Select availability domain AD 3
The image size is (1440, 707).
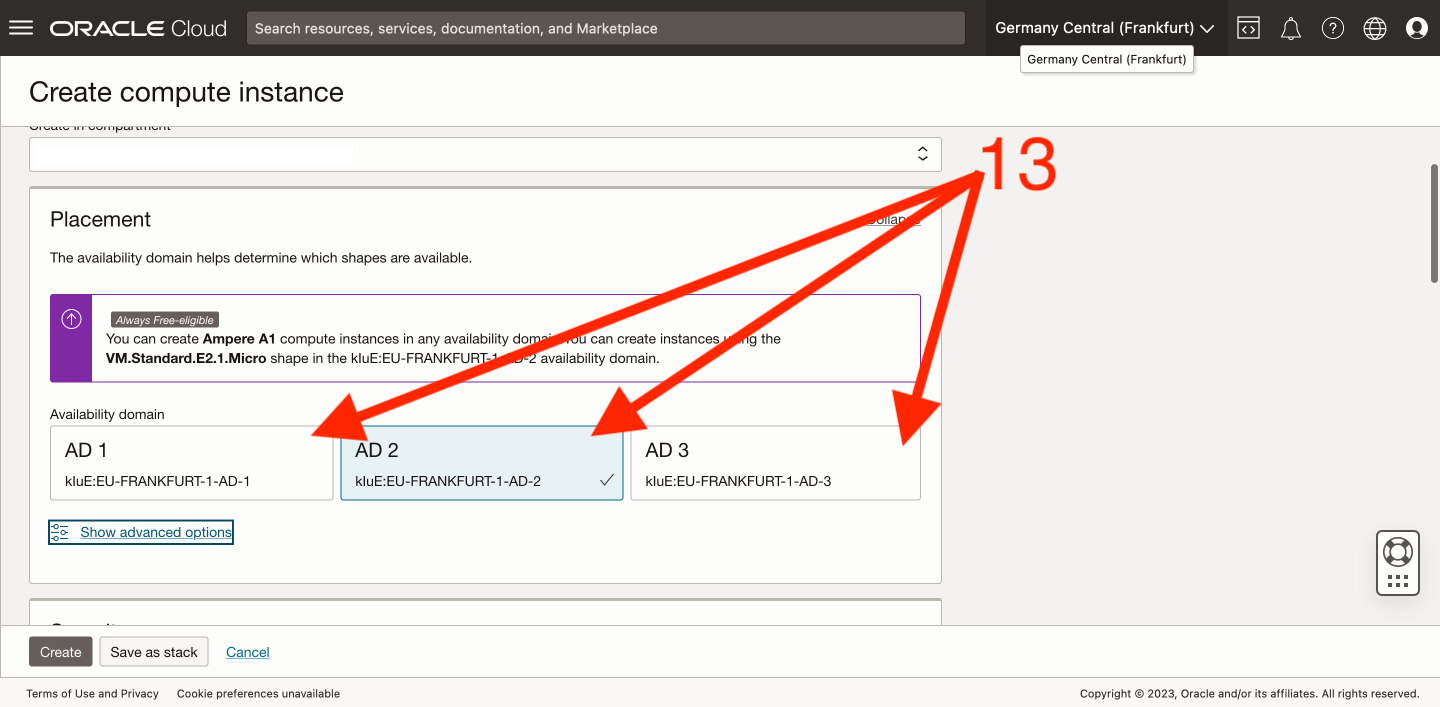click(775, 464)
